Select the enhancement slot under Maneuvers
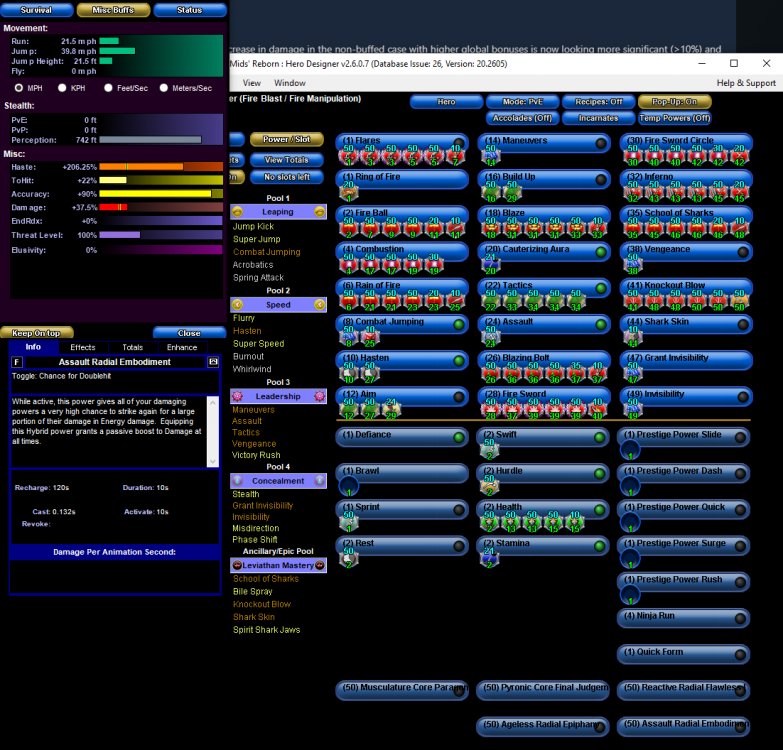This screenshot has width=783, height=750. [x=491, y=157]
